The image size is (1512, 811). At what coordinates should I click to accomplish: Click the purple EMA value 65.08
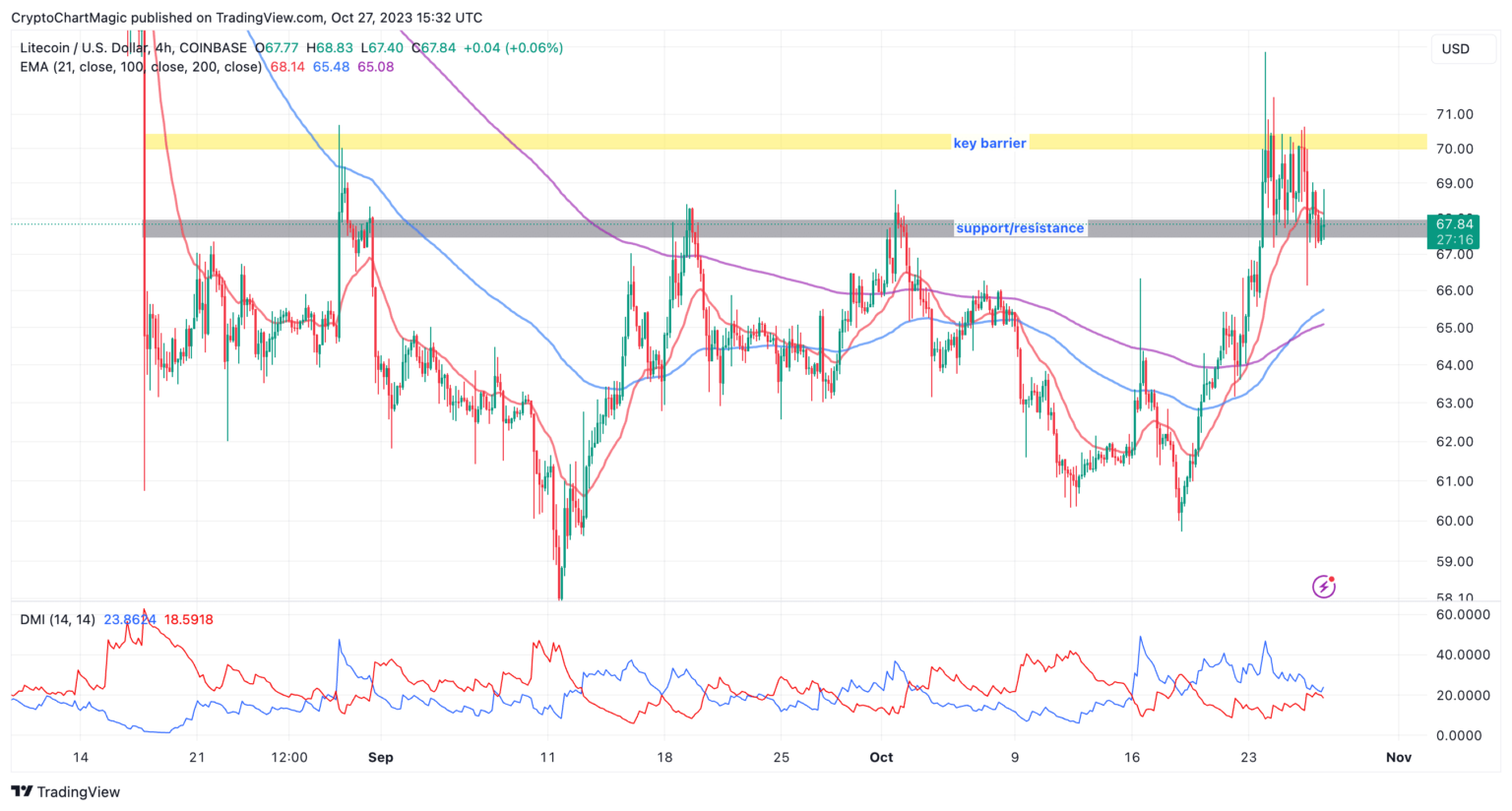375,67
